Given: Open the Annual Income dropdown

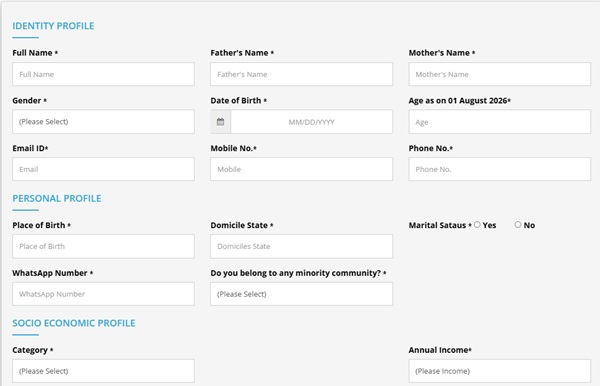Looking at the screenshot, I should click(x=500, y=371).
